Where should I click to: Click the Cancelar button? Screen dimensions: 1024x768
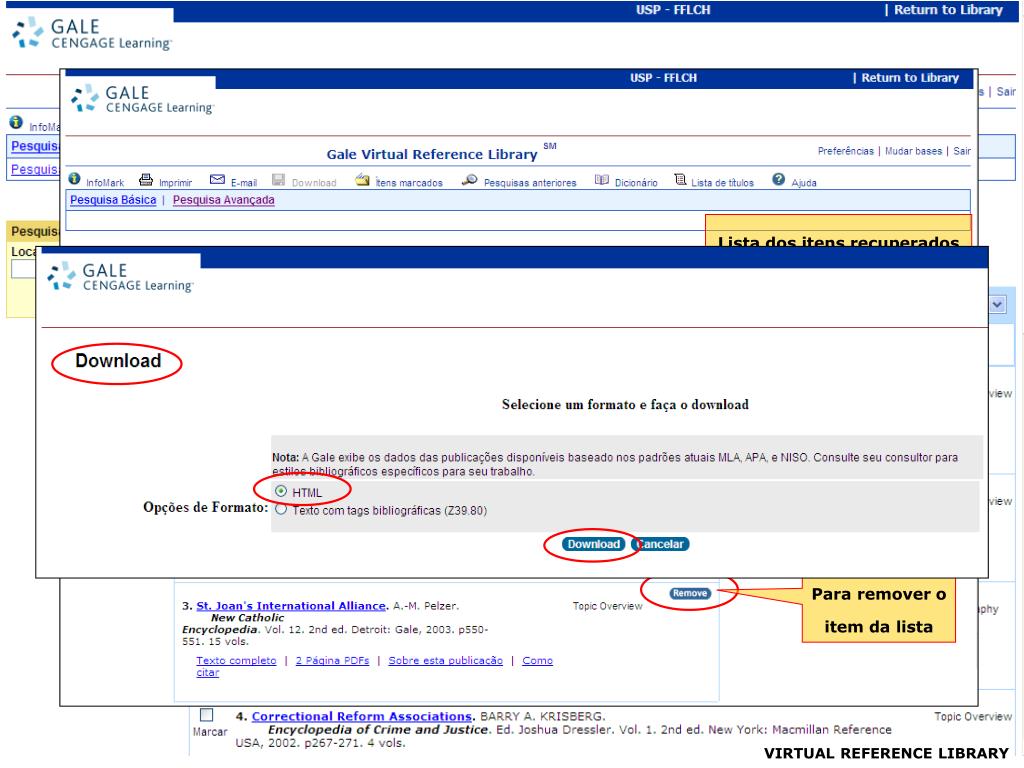tap(660, 544)
